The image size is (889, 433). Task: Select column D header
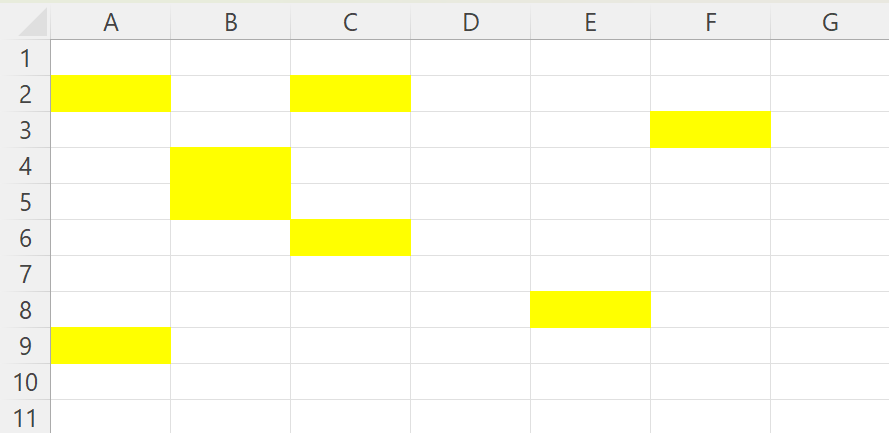(471, 22)
